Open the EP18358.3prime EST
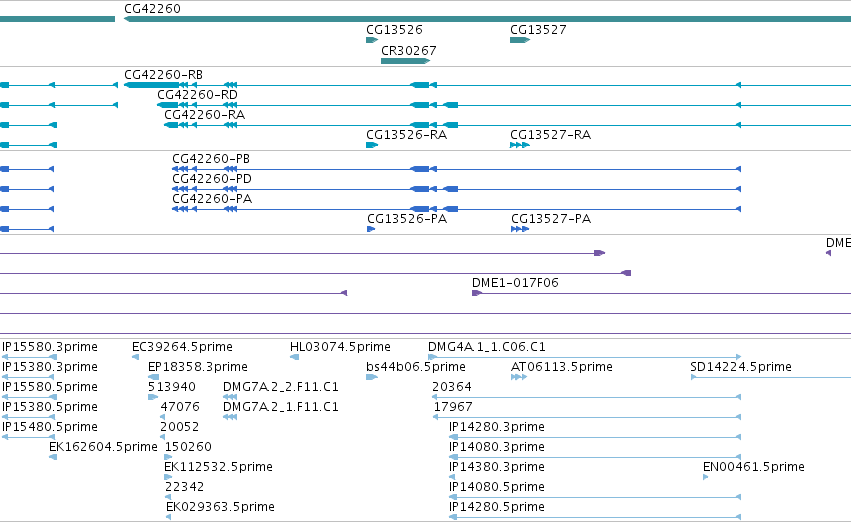The height and width of the screenshot is (522, 851). point(198,367)
